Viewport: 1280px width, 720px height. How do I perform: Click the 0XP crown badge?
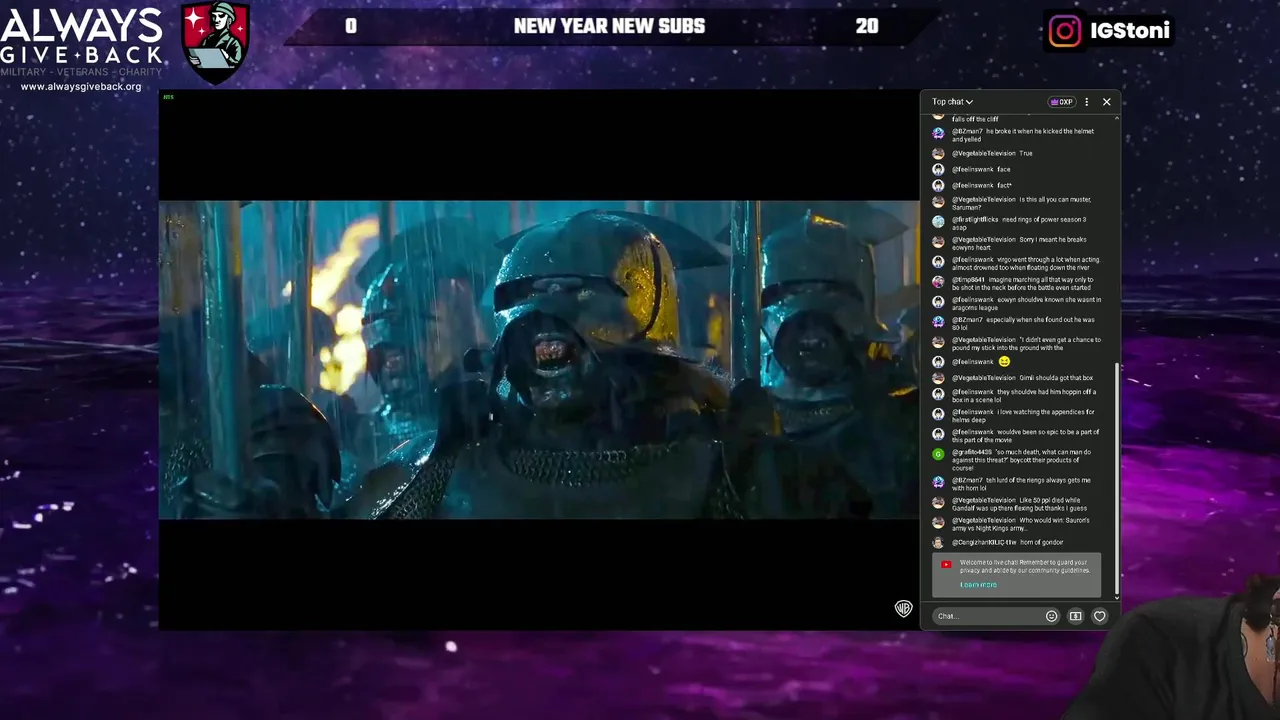[1061, 101]
